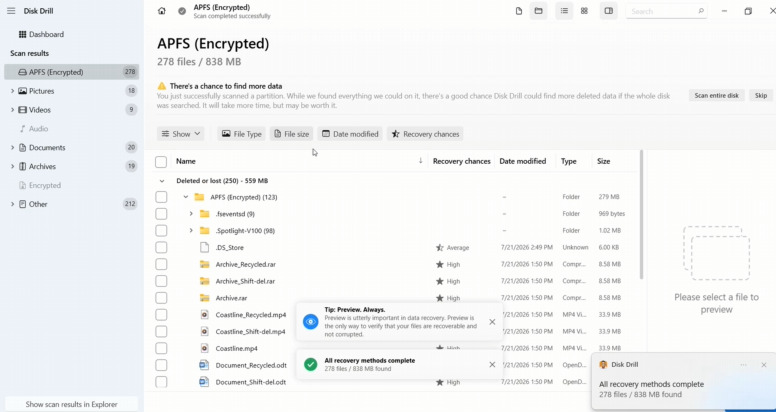Sort by Size column header
The height and width of the screenshot is (412, 776).
[x=603, y=161]
